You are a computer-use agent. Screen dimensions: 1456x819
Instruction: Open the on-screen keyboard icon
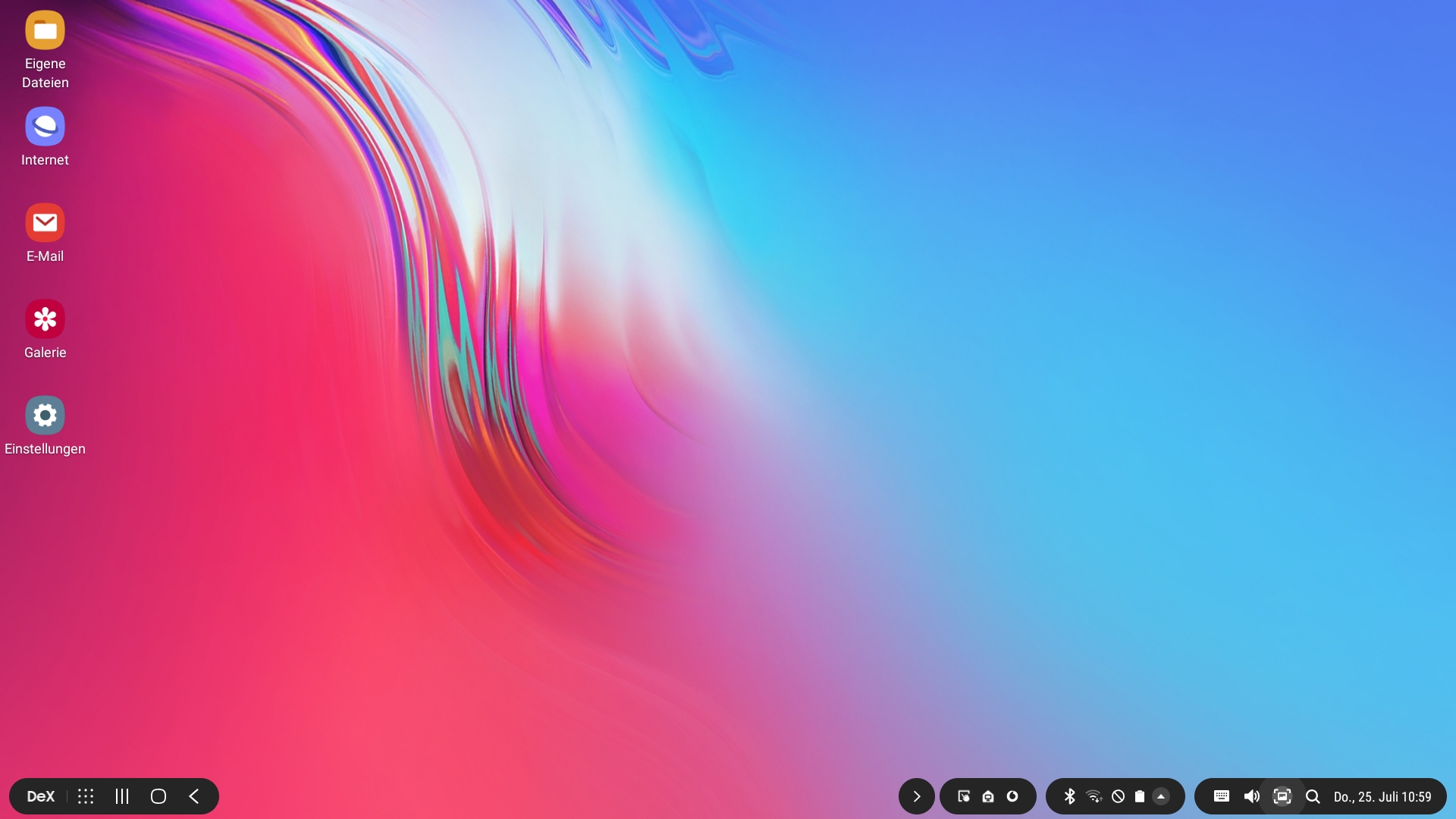(1221, 796)
